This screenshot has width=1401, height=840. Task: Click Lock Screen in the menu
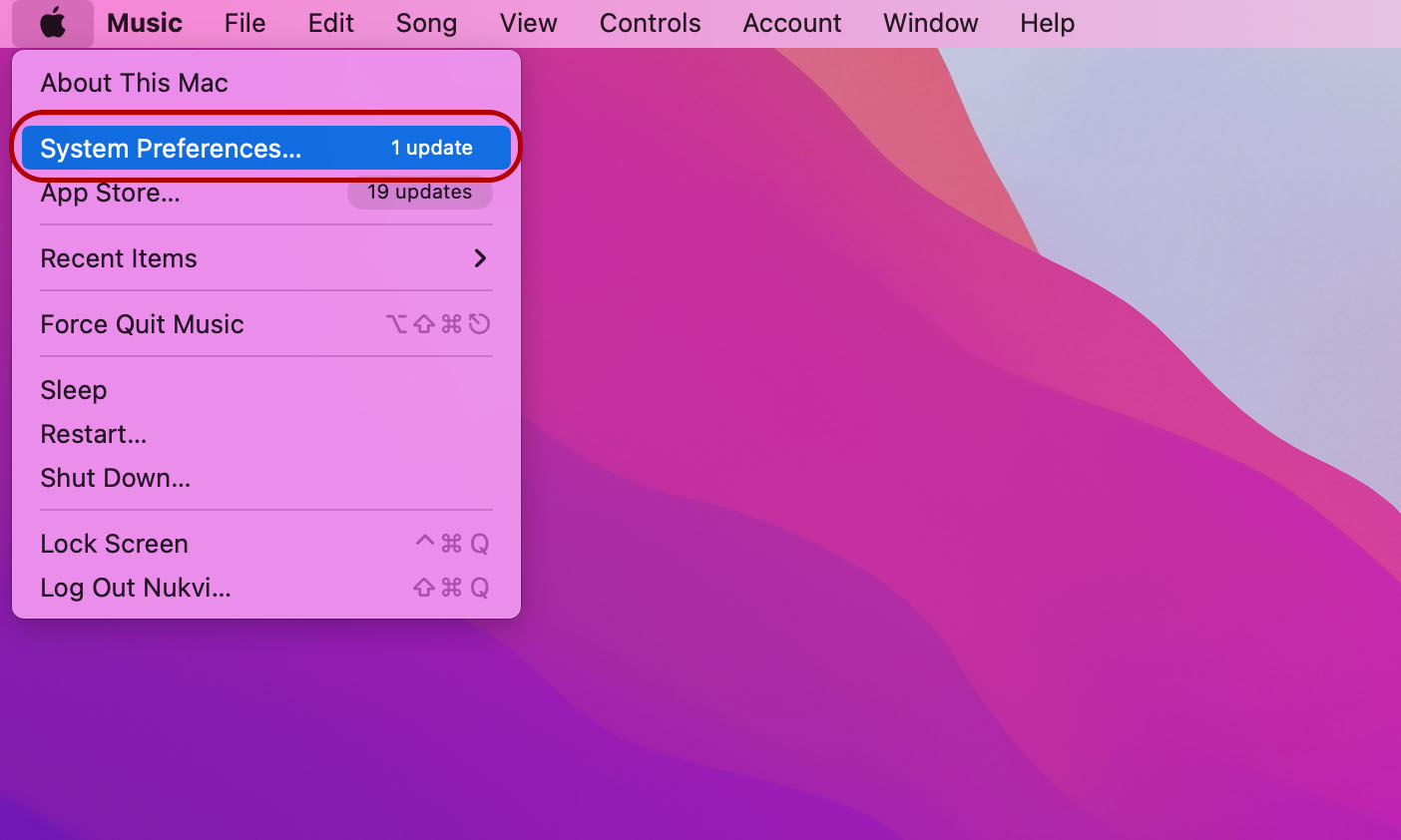point(114,544)
